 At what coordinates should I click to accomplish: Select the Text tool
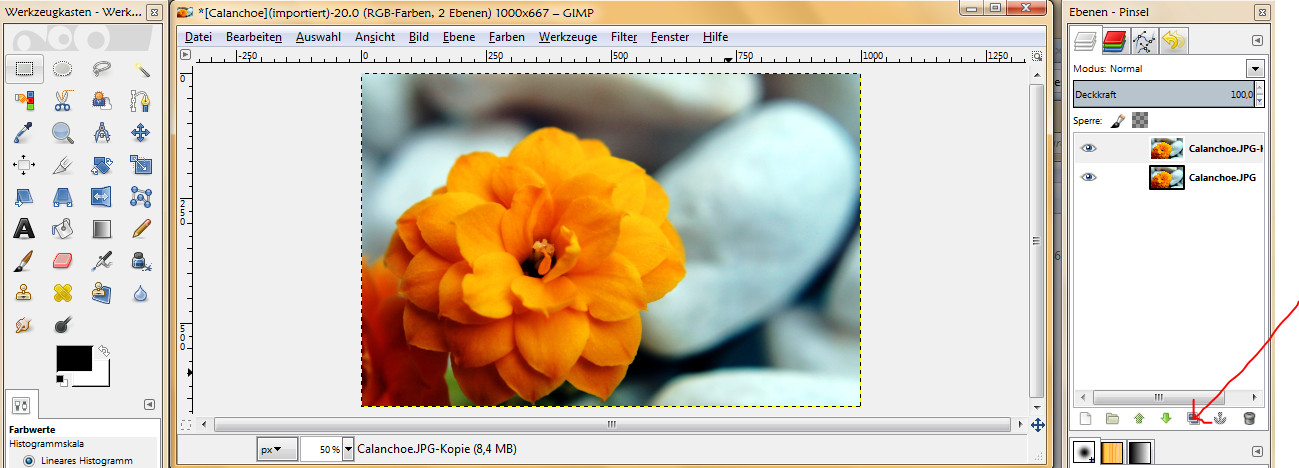24,229
